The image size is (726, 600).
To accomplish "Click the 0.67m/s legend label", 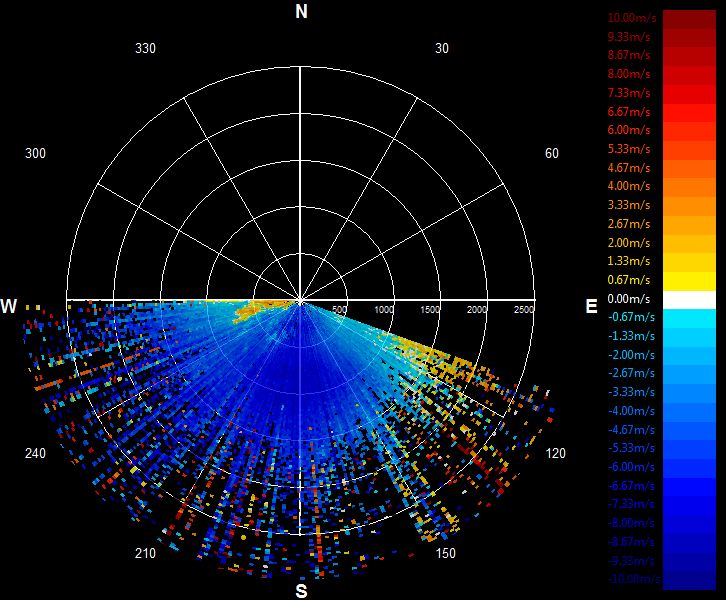I will click(x=629, y=280).
